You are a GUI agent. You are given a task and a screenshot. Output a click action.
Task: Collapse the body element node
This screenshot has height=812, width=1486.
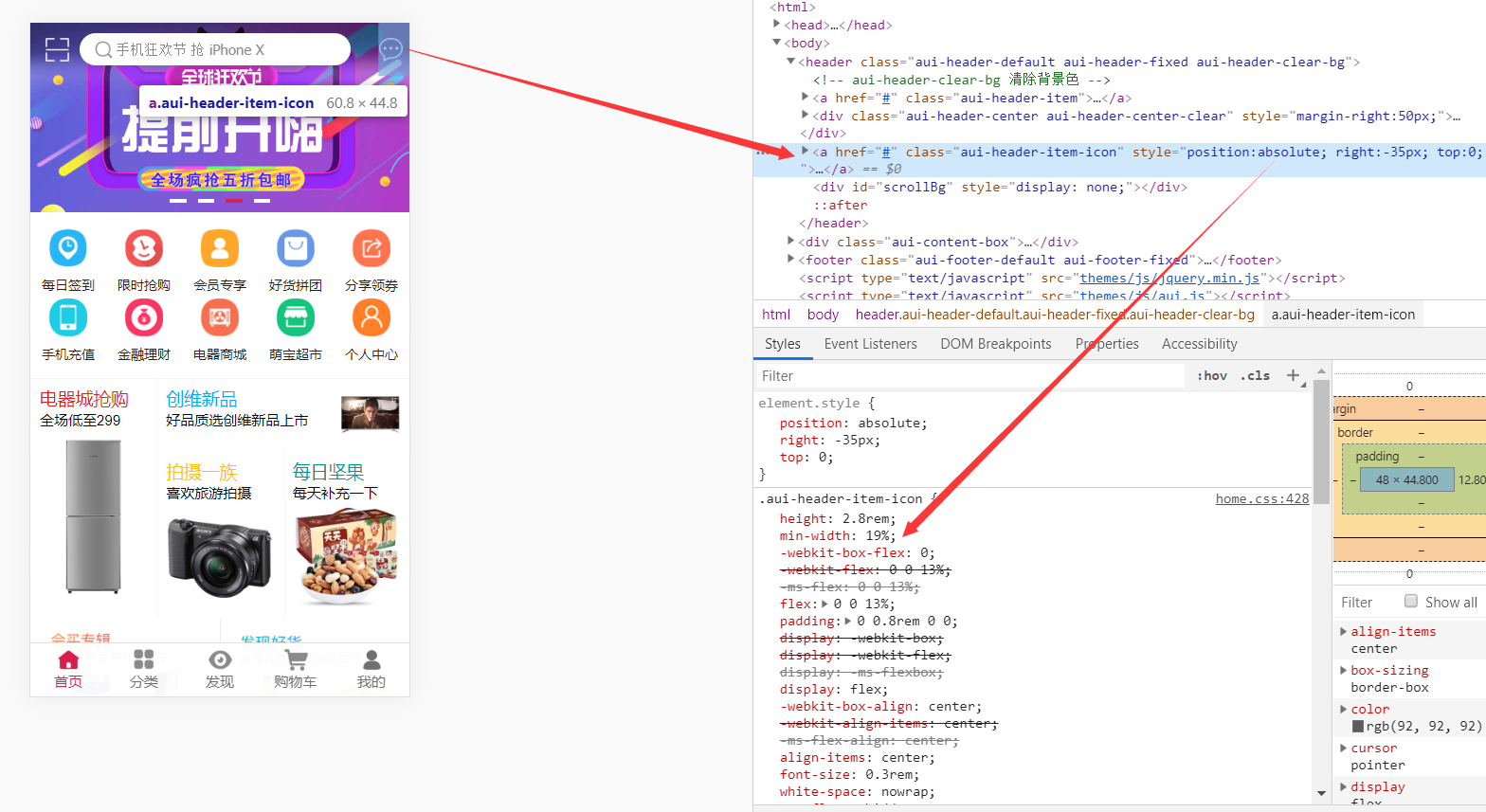(777, 43)
